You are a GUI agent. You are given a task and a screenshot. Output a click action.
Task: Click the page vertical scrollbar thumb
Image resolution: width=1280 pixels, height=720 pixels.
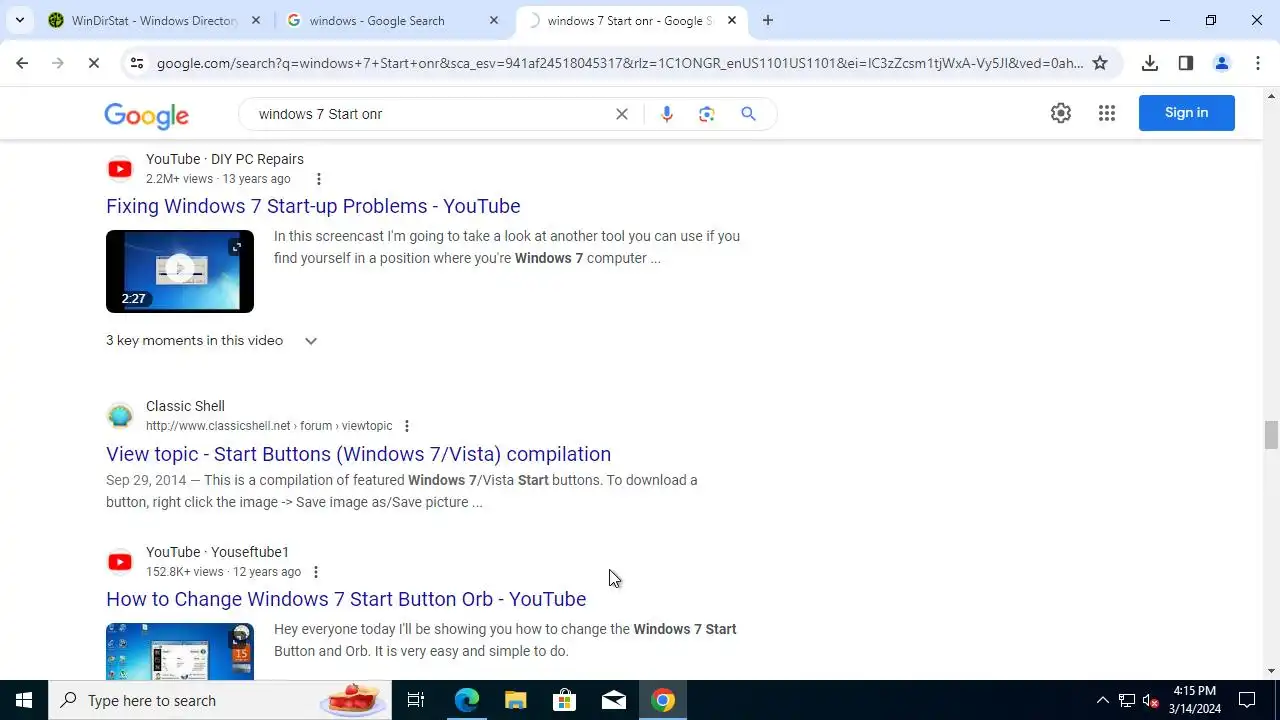1271,436
